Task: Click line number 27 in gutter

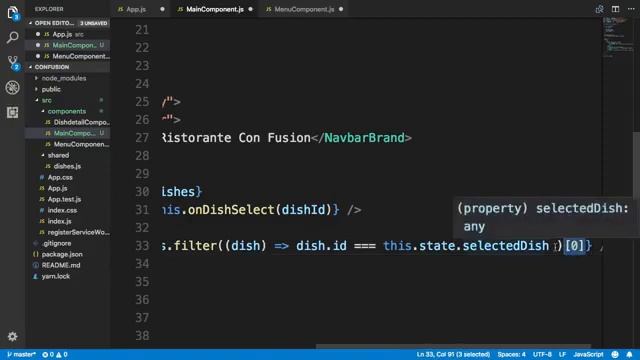Action: pos(142,138)
